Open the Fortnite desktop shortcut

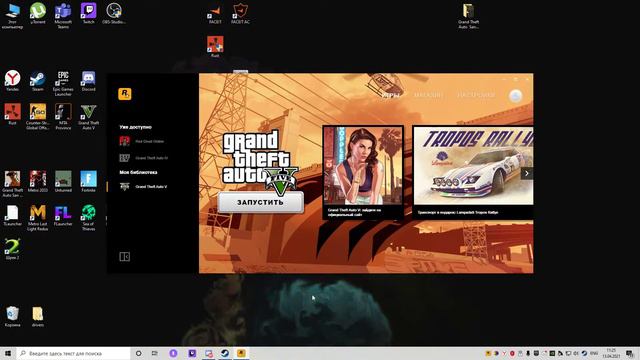[x=88, y=182]
